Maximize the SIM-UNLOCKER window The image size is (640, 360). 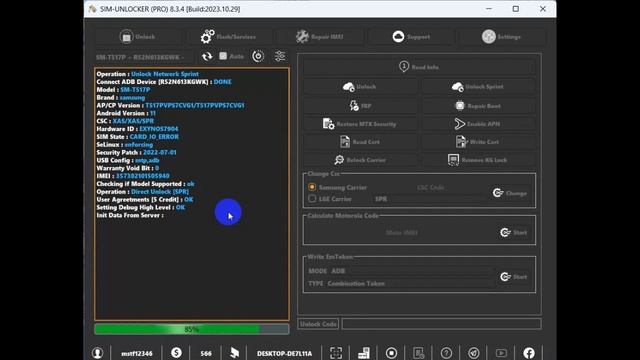pyautogui.click(x=516, y=9)
